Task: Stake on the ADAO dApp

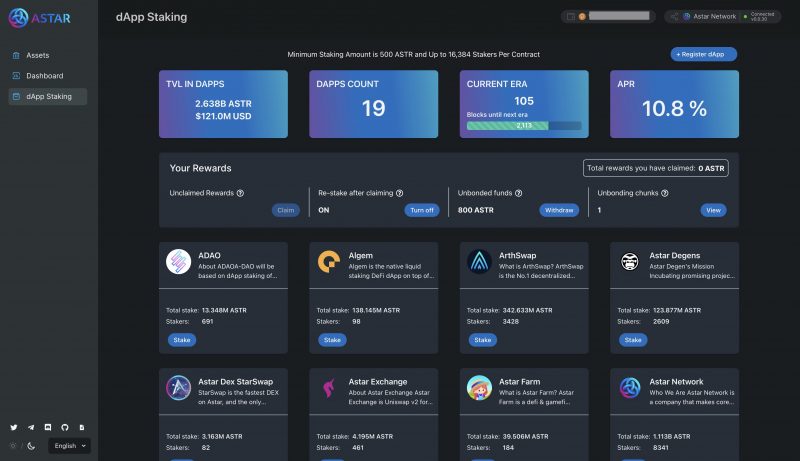Action: click(x=182, y=340)
